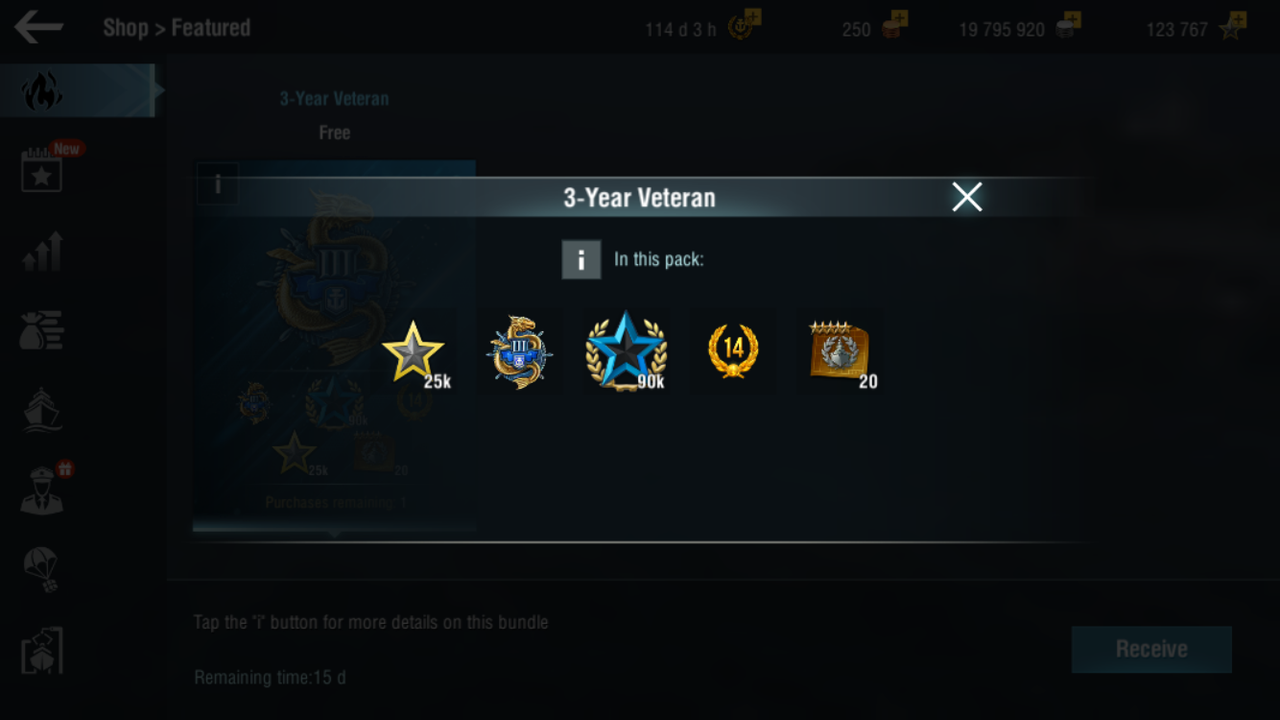1280x720 pixels.
Task: Open the parachute supply drop category
Action: 42,570
